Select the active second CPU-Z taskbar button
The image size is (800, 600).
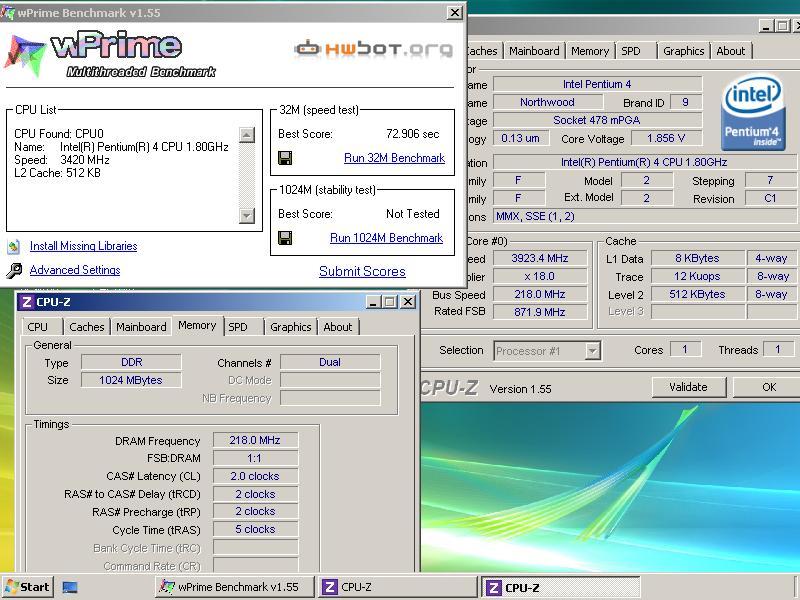coord(560,587)
